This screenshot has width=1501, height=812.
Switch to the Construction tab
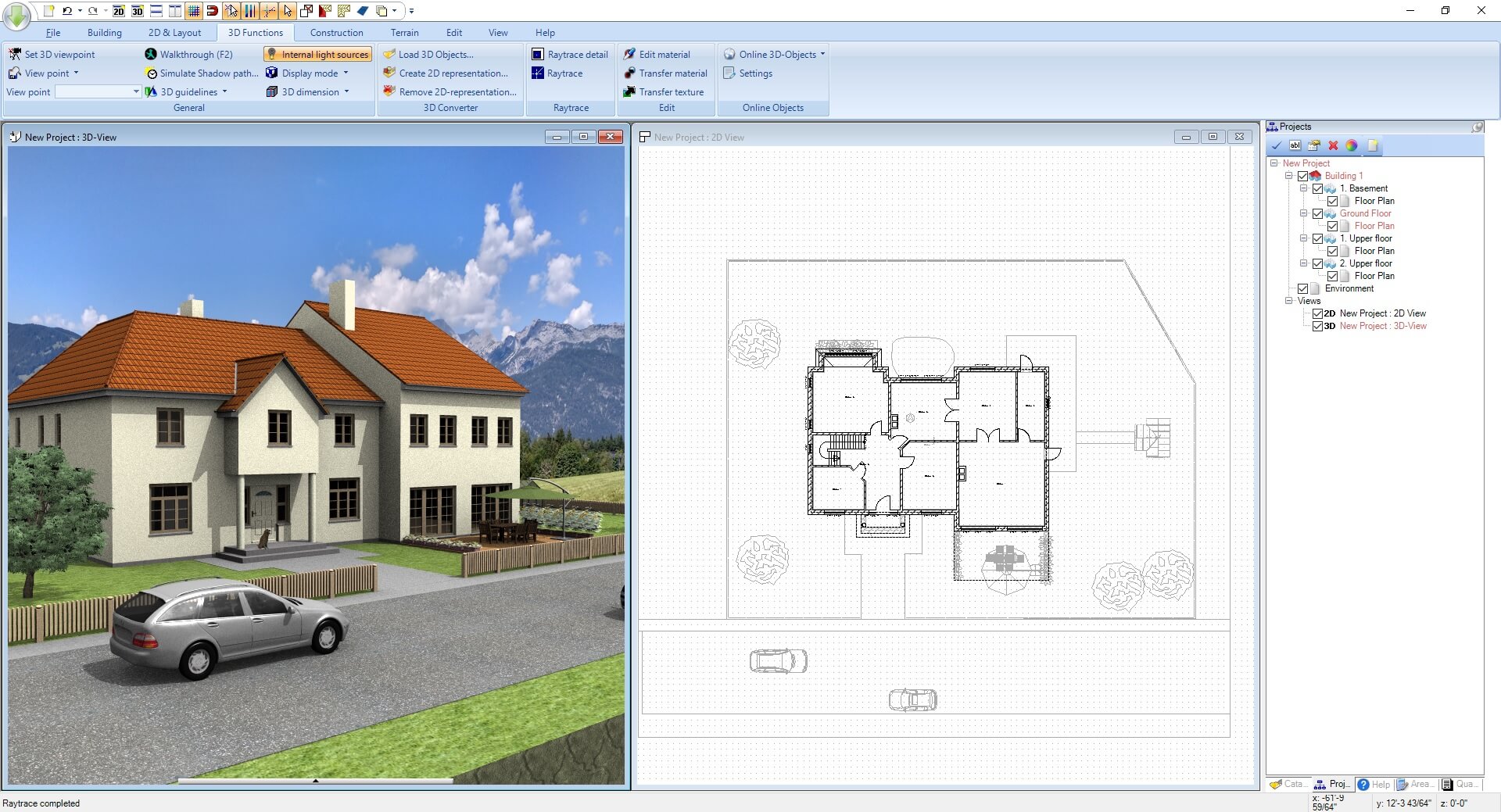[x=336, y=32]
